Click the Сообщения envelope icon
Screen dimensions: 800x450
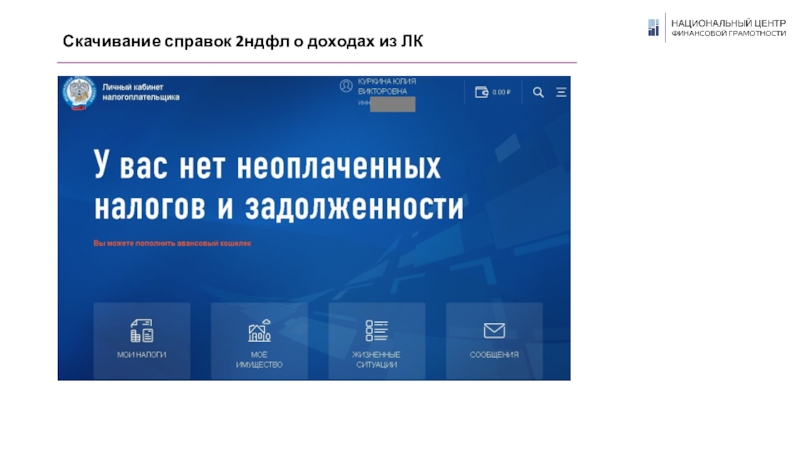(x=494, y=330)
